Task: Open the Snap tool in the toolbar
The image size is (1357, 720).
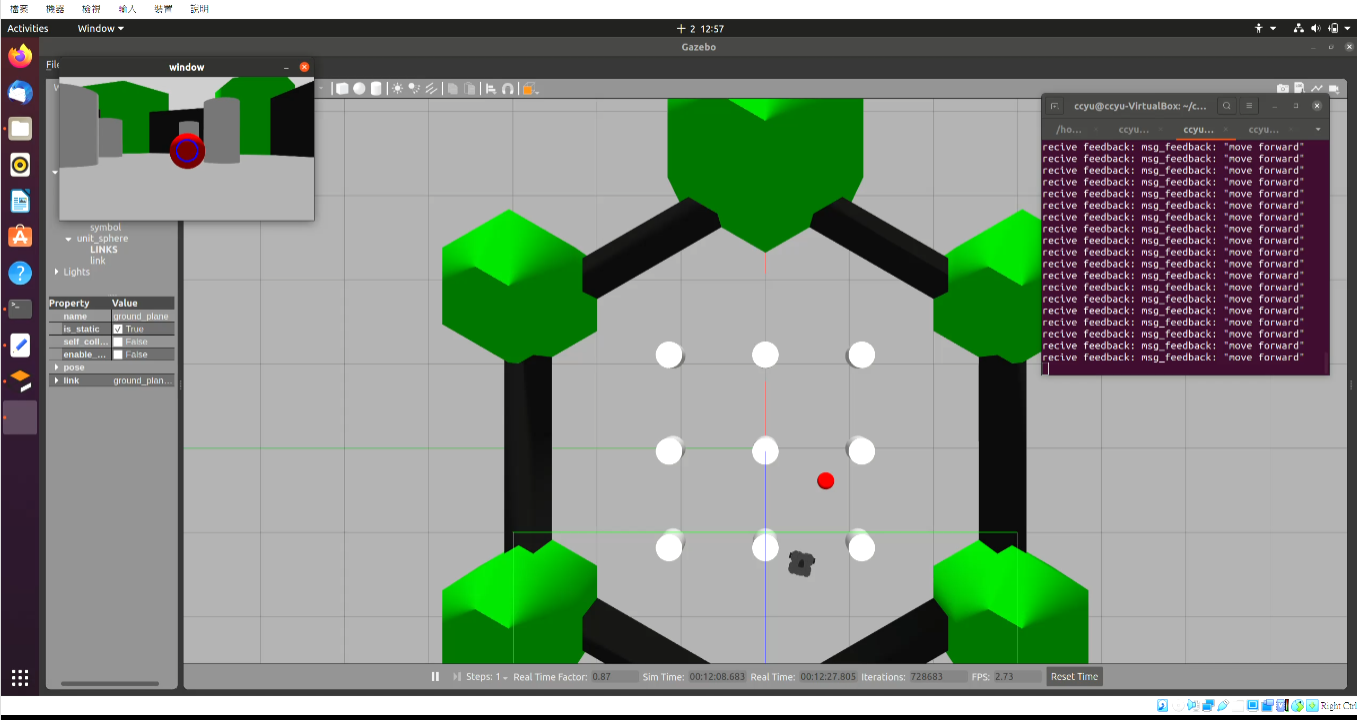Action: coord(508,88)
